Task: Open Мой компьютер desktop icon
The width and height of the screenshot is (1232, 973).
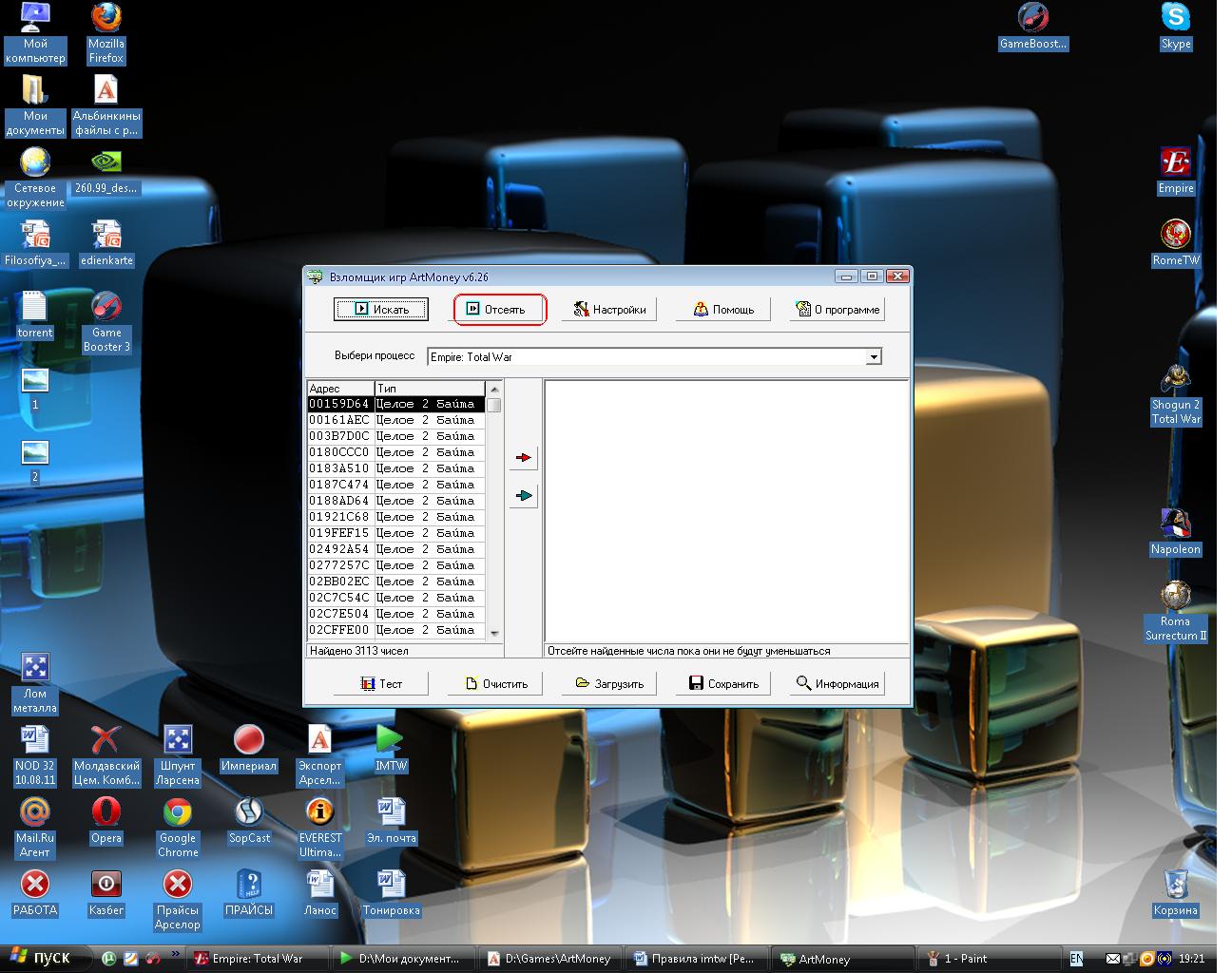Action: 35,33
